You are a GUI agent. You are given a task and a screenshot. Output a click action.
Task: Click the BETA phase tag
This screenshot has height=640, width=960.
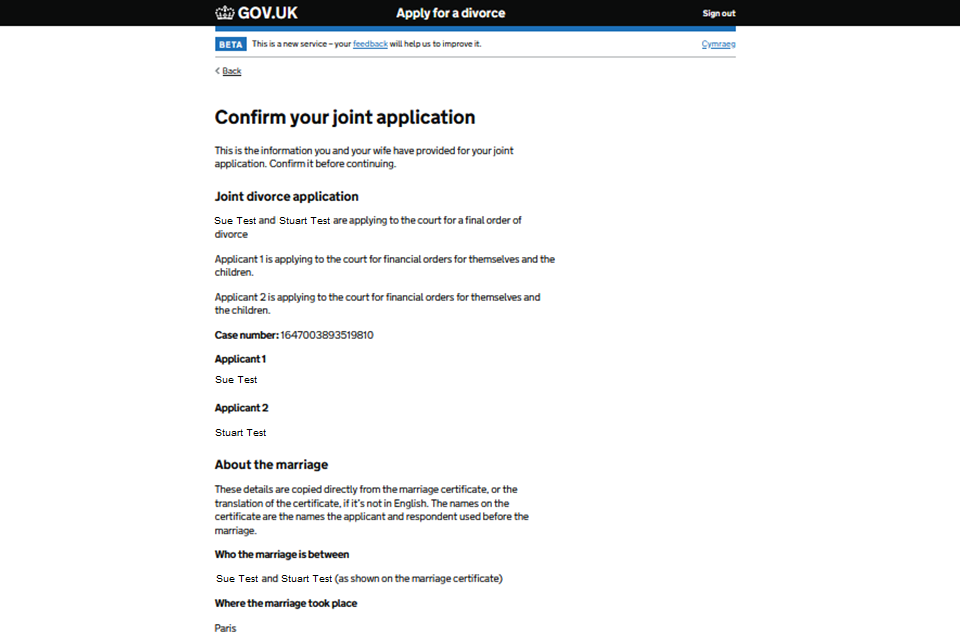pos(230,44)
